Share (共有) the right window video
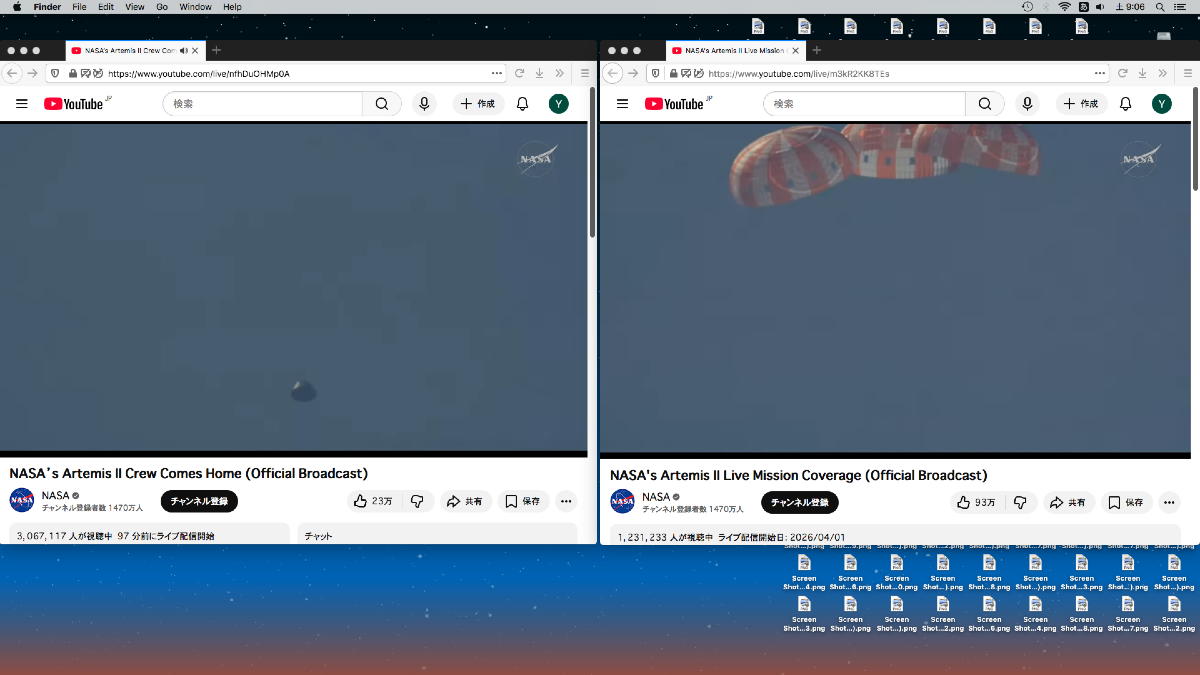This screenshot has height=675, width=1200. (x=1068, y=502)
